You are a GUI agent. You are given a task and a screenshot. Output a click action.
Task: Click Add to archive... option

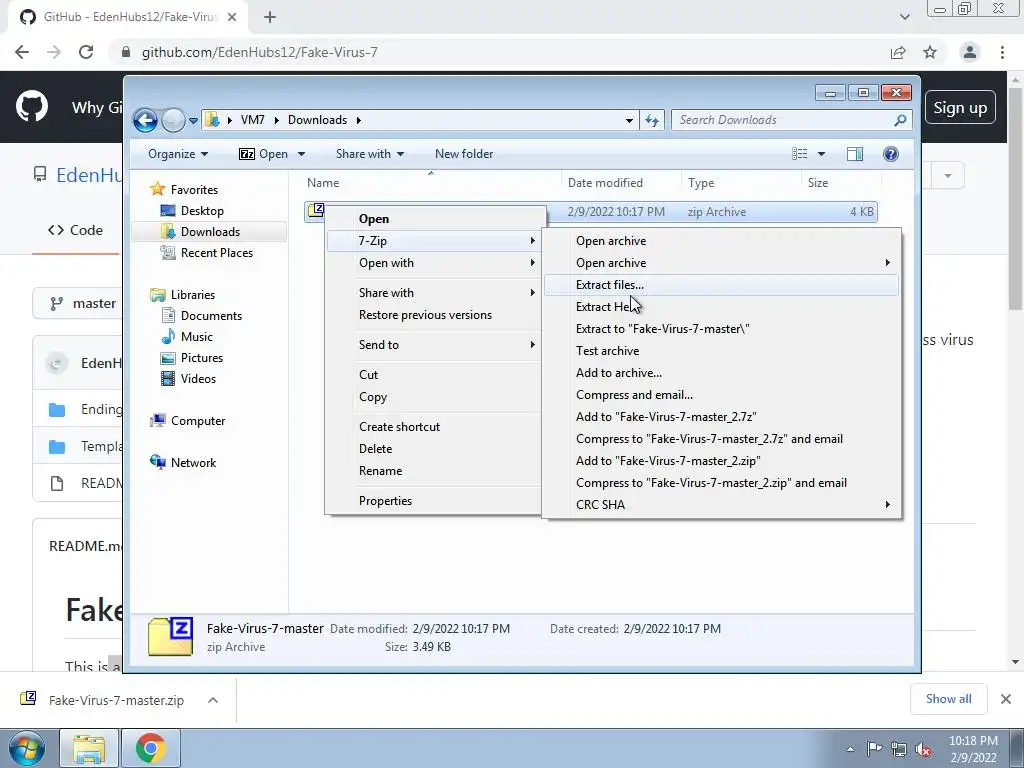click(722, 373)
